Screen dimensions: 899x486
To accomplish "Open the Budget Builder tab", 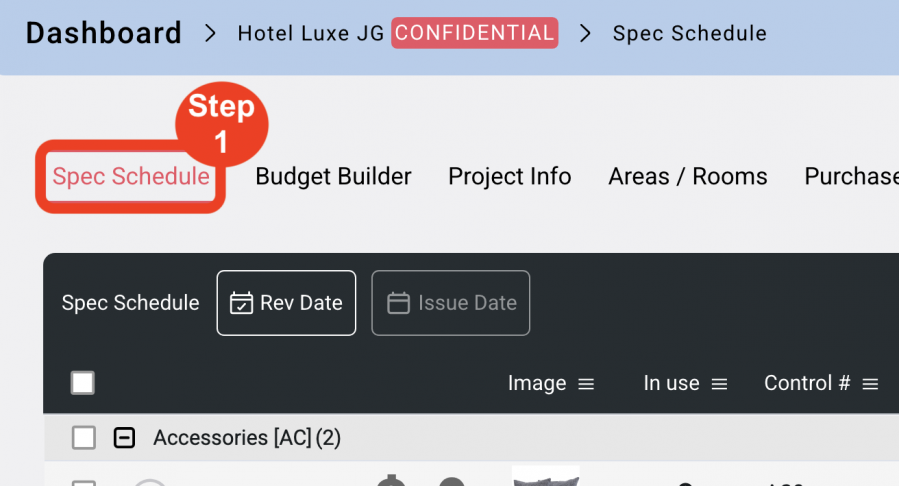I will (334, 177).
